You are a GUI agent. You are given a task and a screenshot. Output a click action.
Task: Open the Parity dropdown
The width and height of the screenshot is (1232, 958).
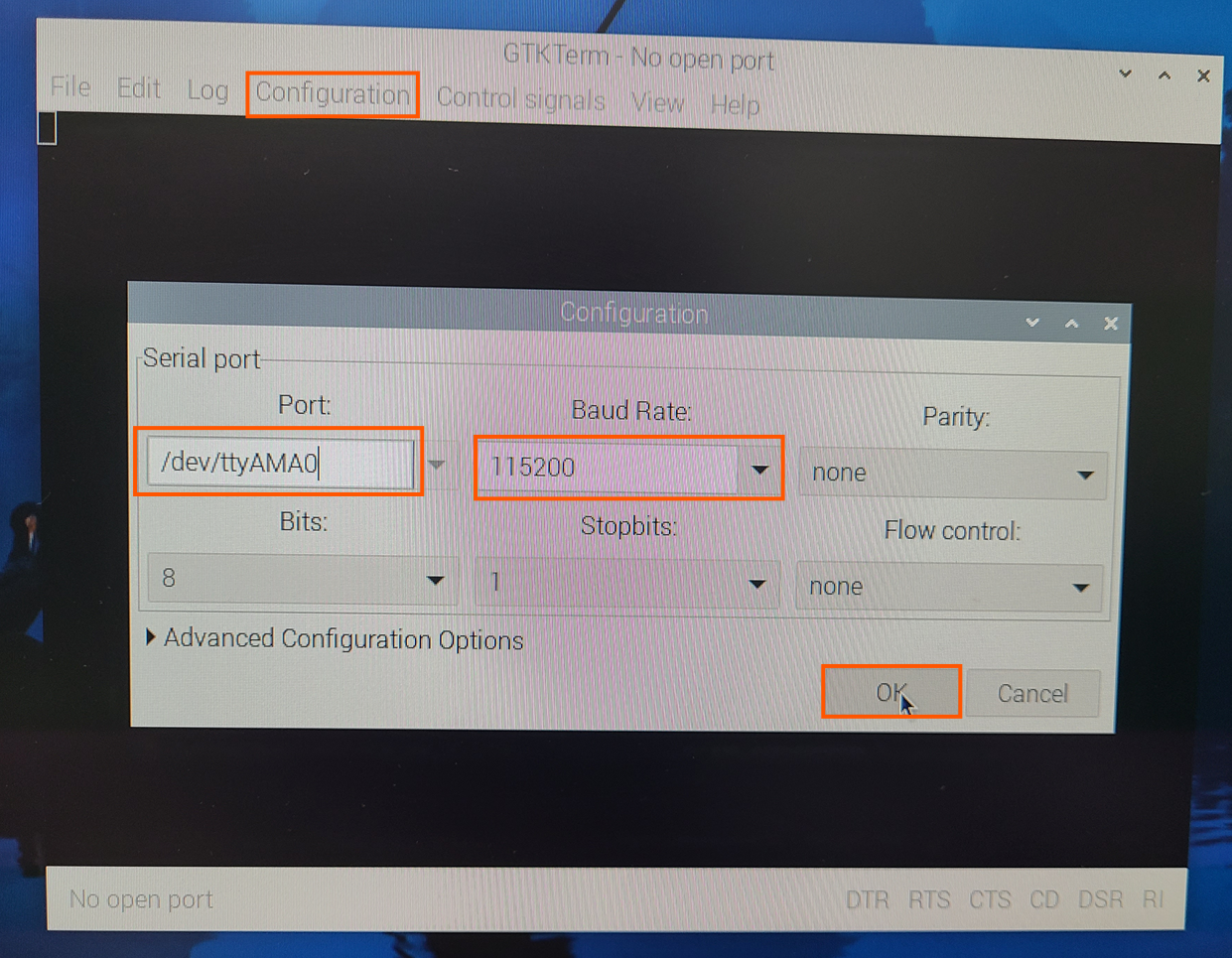click(x=953, y=474)
